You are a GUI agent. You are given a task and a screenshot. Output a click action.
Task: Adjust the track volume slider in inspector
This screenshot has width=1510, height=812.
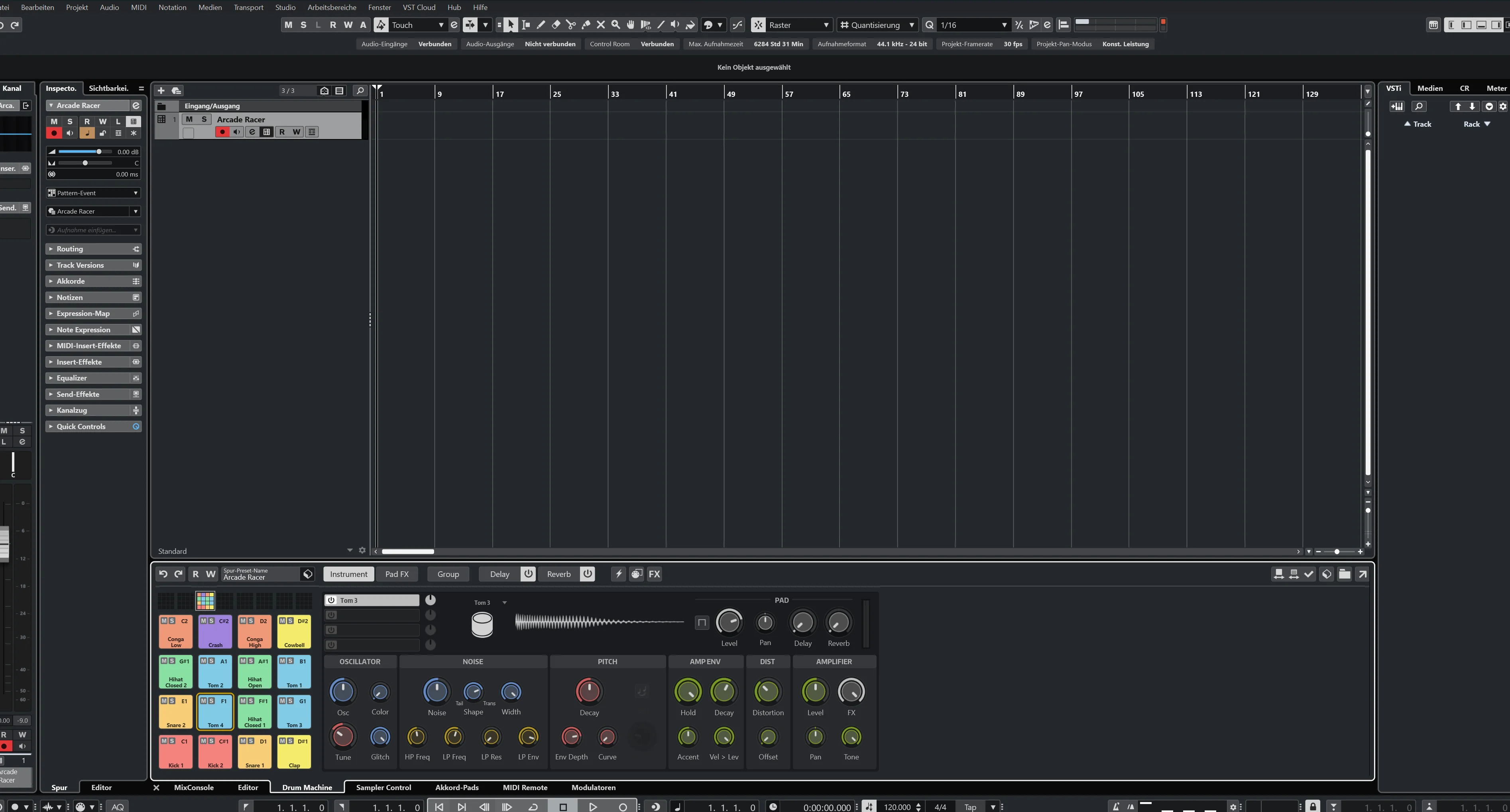(86, 152)
